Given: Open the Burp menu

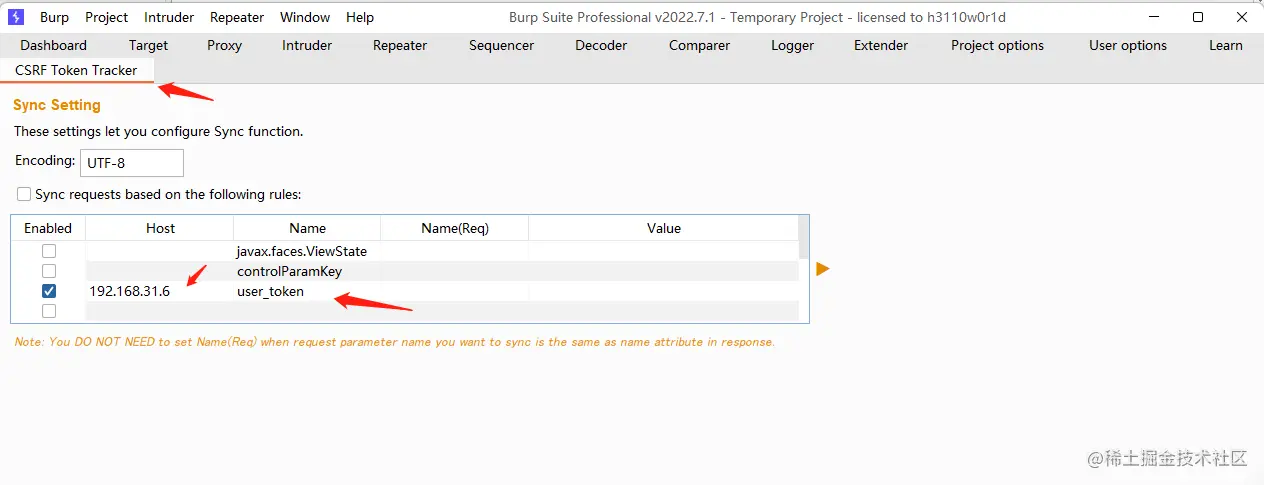Looking at the screenshot, I should [x=55, y=17].
